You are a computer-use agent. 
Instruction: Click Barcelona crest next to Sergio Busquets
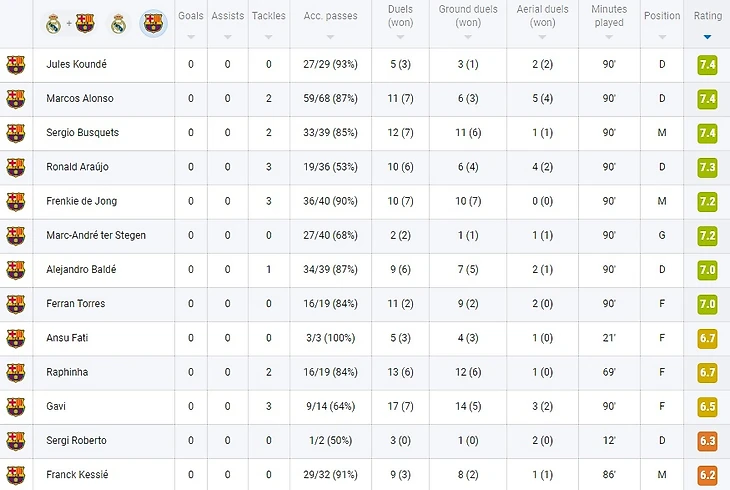[16, 133]
